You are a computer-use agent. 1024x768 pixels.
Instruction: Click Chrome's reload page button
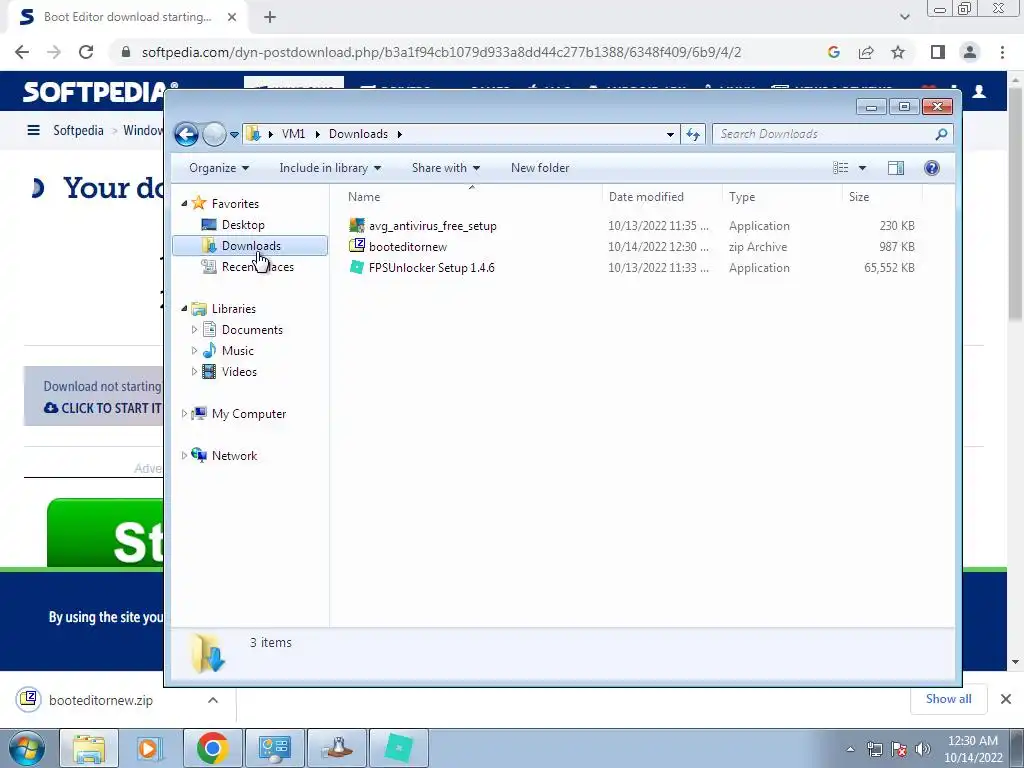pos(86,52)
